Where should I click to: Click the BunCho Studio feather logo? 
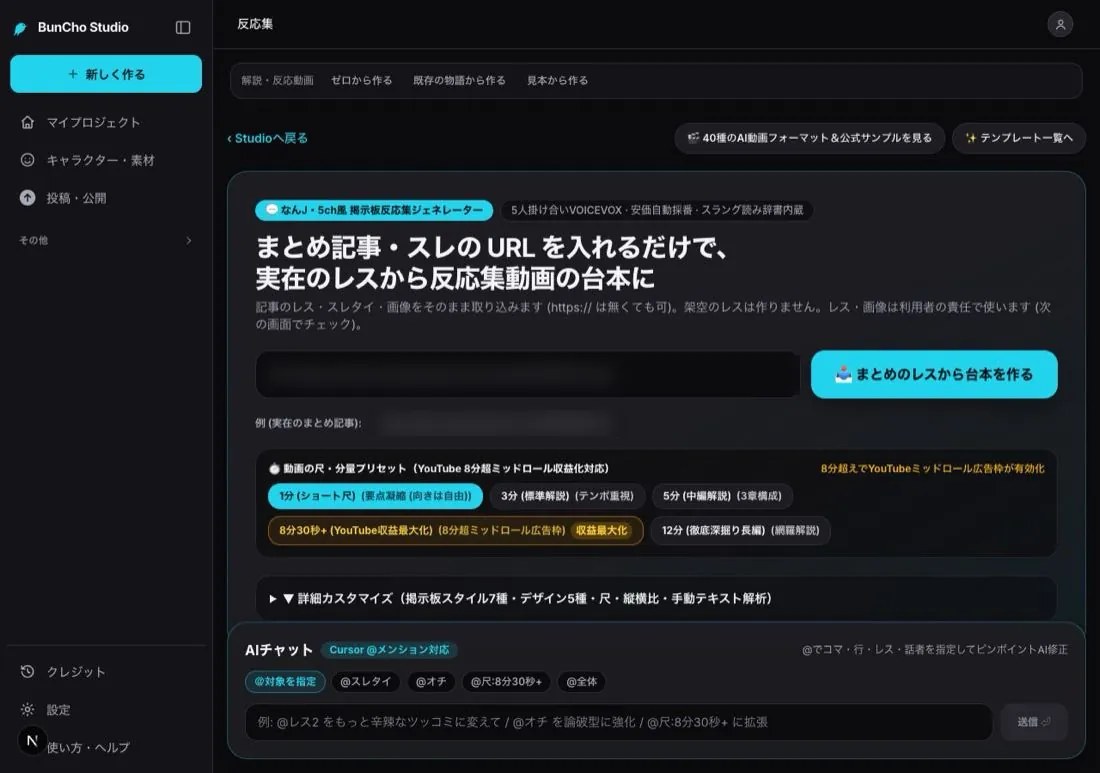tap(20, 28)
